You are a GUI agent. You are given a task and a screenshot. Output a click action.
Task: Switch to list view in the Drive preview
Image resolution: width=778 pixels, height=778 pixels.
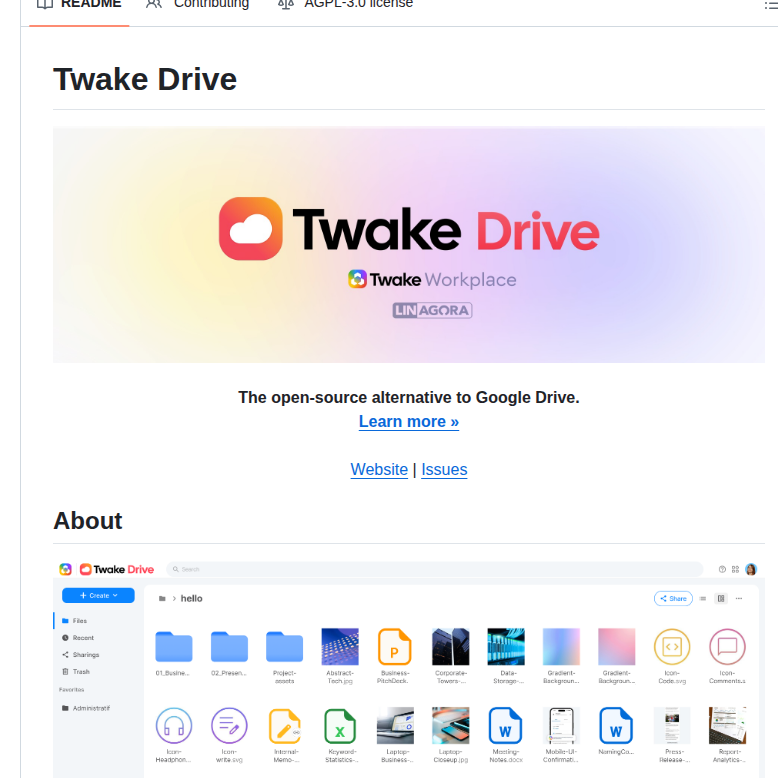[x=703, y=598]
